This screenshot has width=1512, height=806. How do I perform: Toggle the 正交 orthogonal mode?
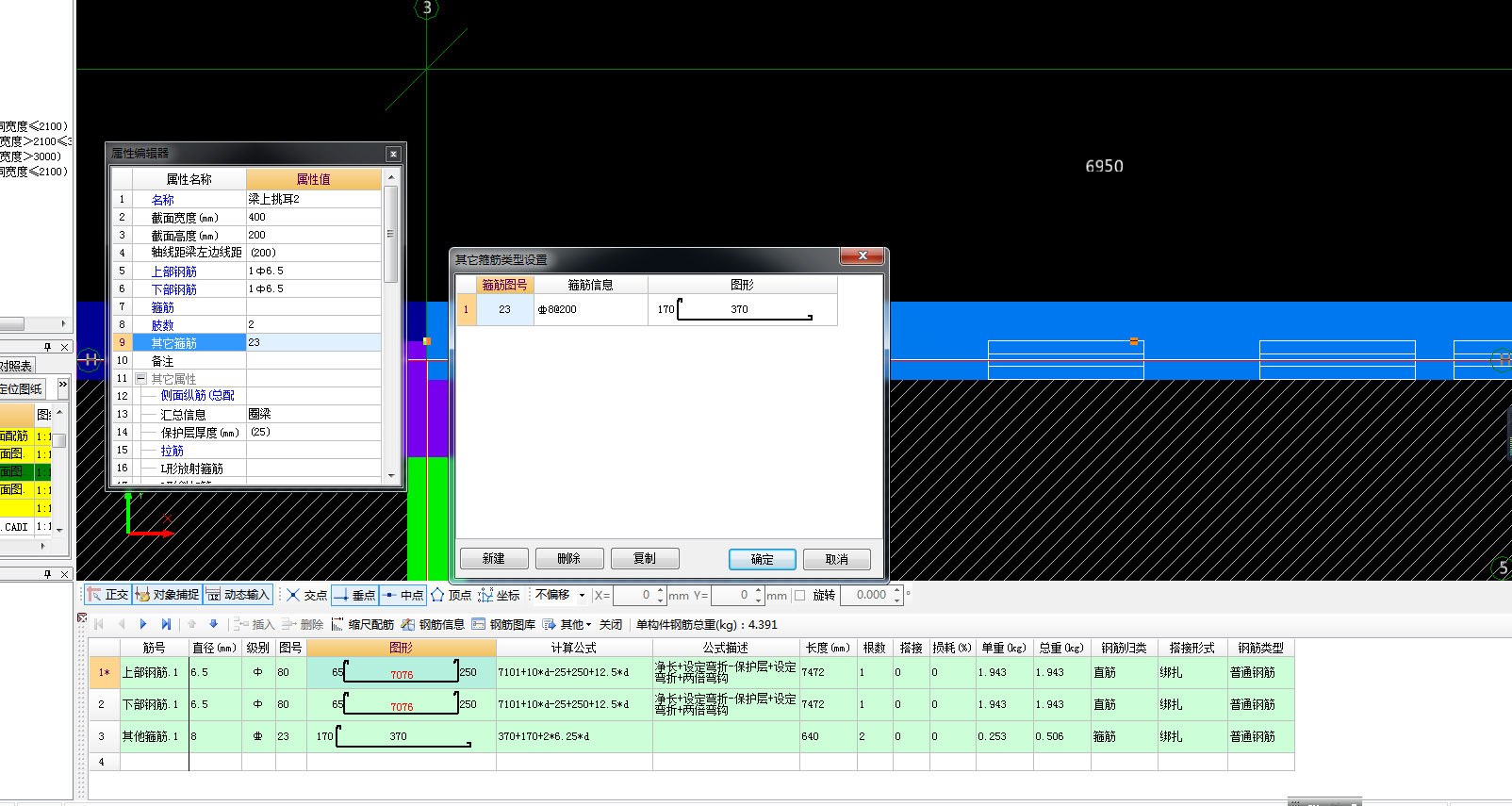107,595
